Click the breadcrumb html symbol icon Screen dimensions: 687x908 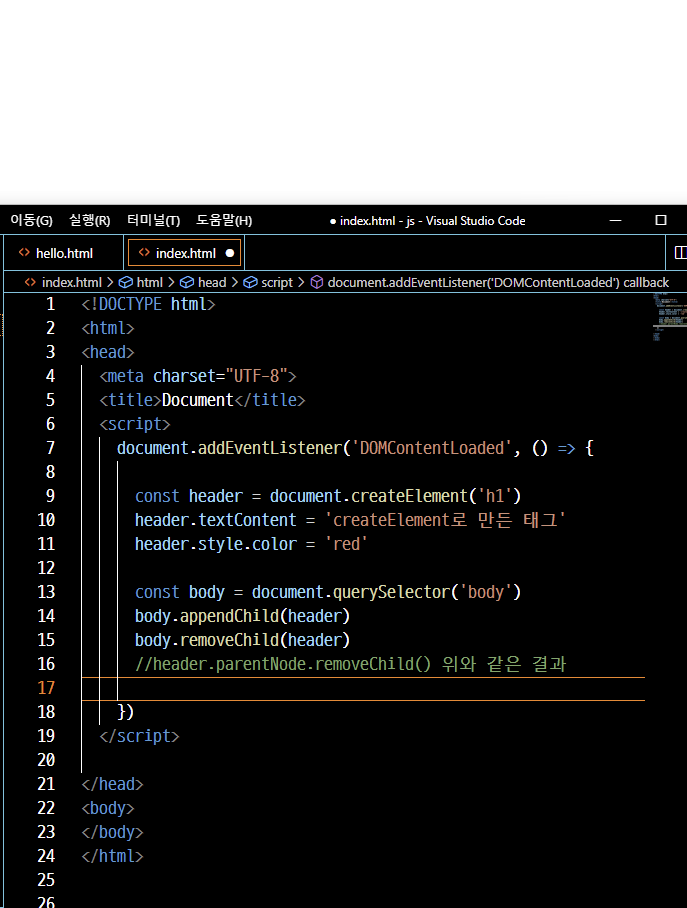pyautogui.click(x=126, y=283)
